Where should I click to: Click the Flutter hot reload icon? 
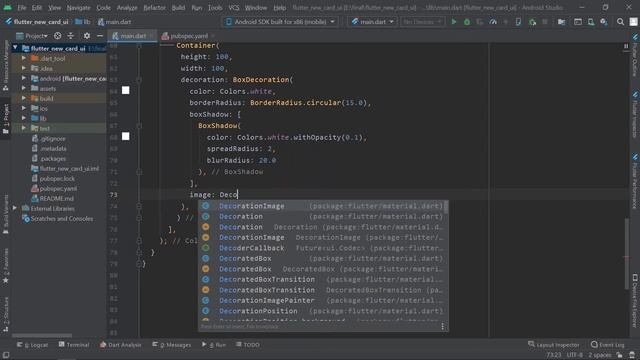tap(506, 22)
